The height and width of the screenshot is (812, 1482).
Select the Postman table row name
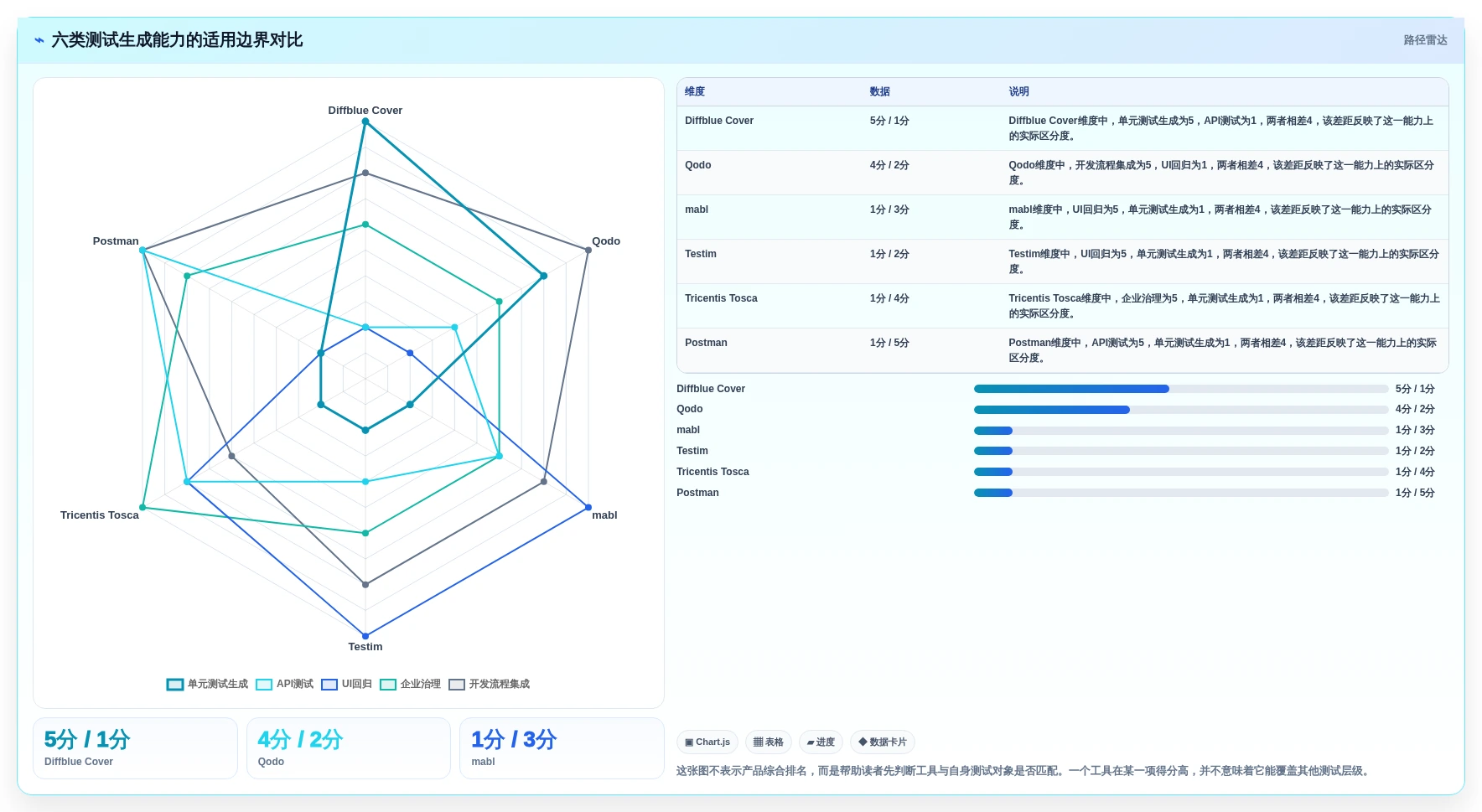click(x=706, y=343)
